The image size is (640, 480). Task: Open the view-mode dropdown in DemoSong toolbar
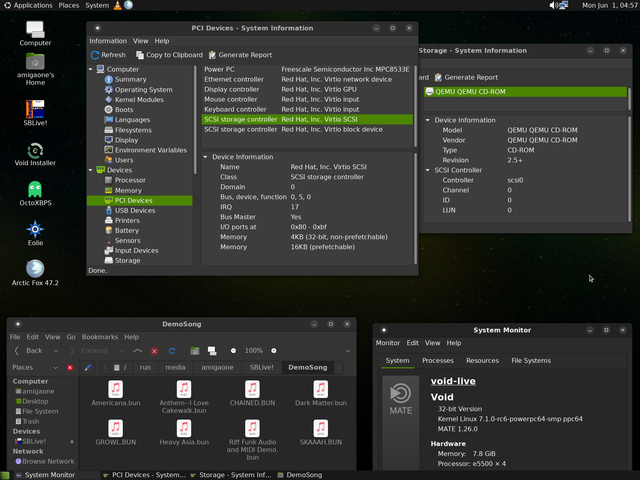(348, 351)
